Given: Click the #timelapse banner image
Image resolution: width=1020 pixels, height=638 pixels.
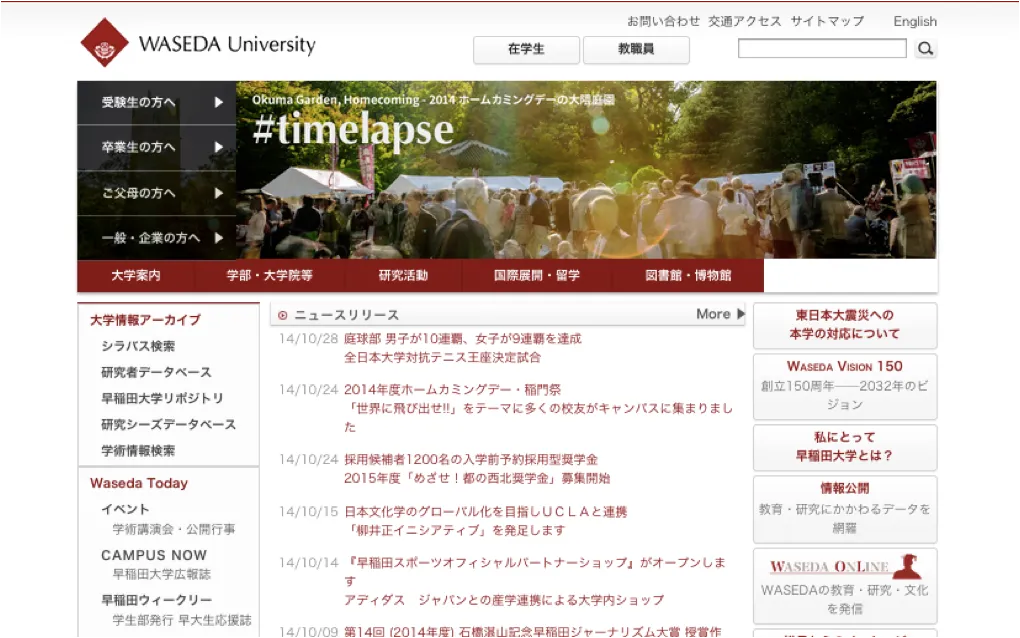Looking at the screenshot, I should [x=586, y=170].
